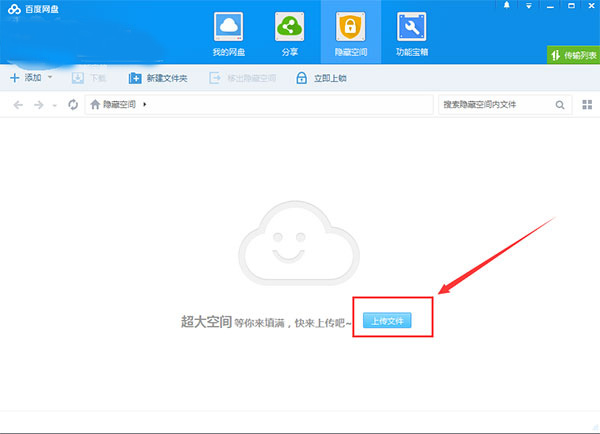Image resolution: width=600 pixels, height=434 pixels.
Task: Close the 百度网盘 window
Action: click(591, 6)
